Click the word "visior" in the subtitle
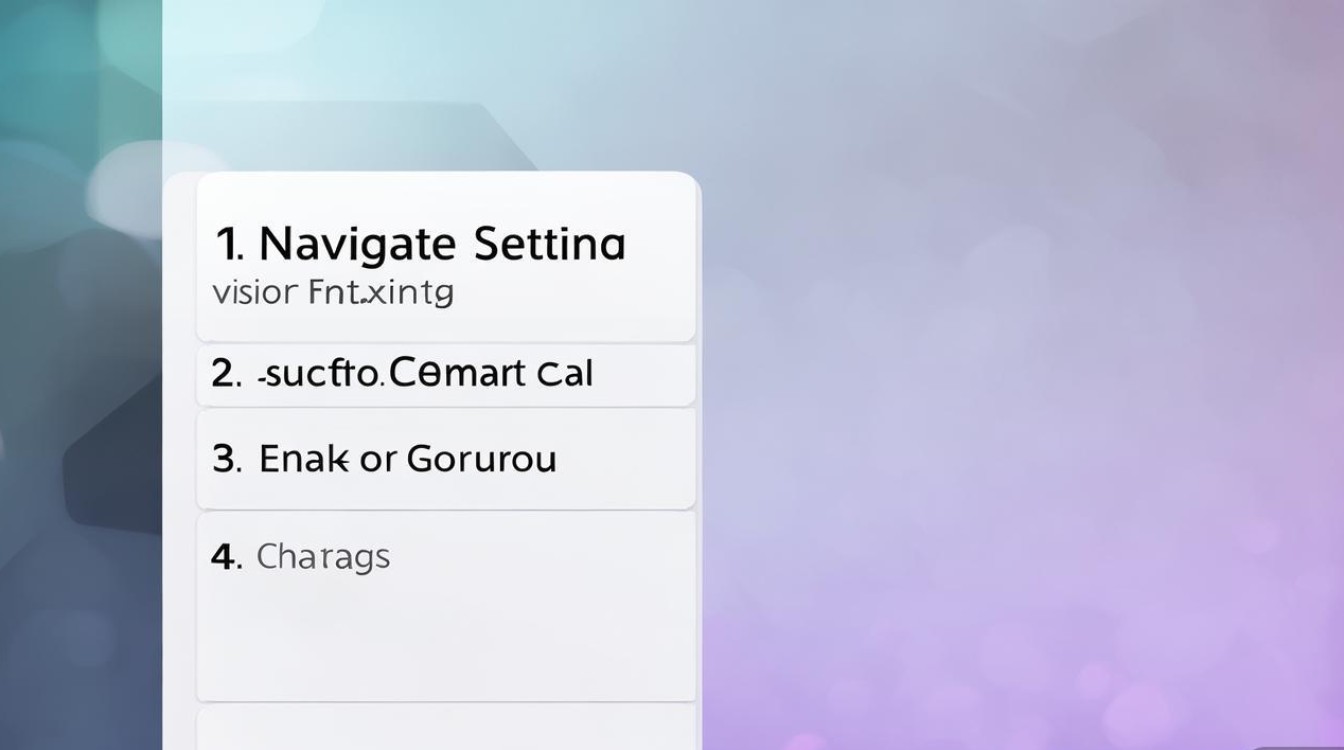1344x750 pixels. pos(254,293)
